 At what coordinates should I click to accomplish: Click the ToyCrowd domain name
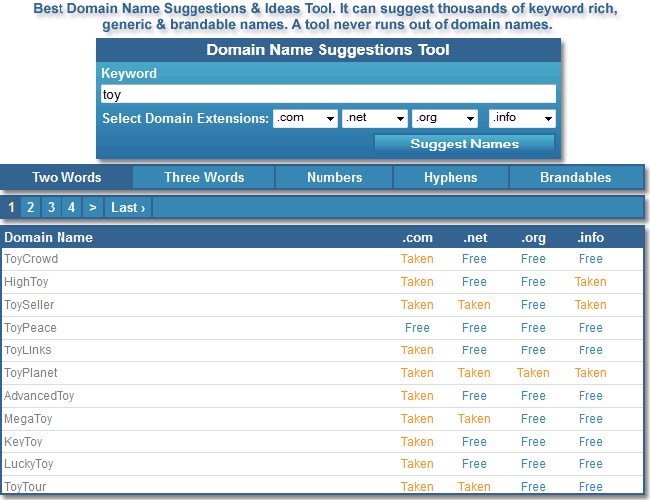[x=31, y=259]
